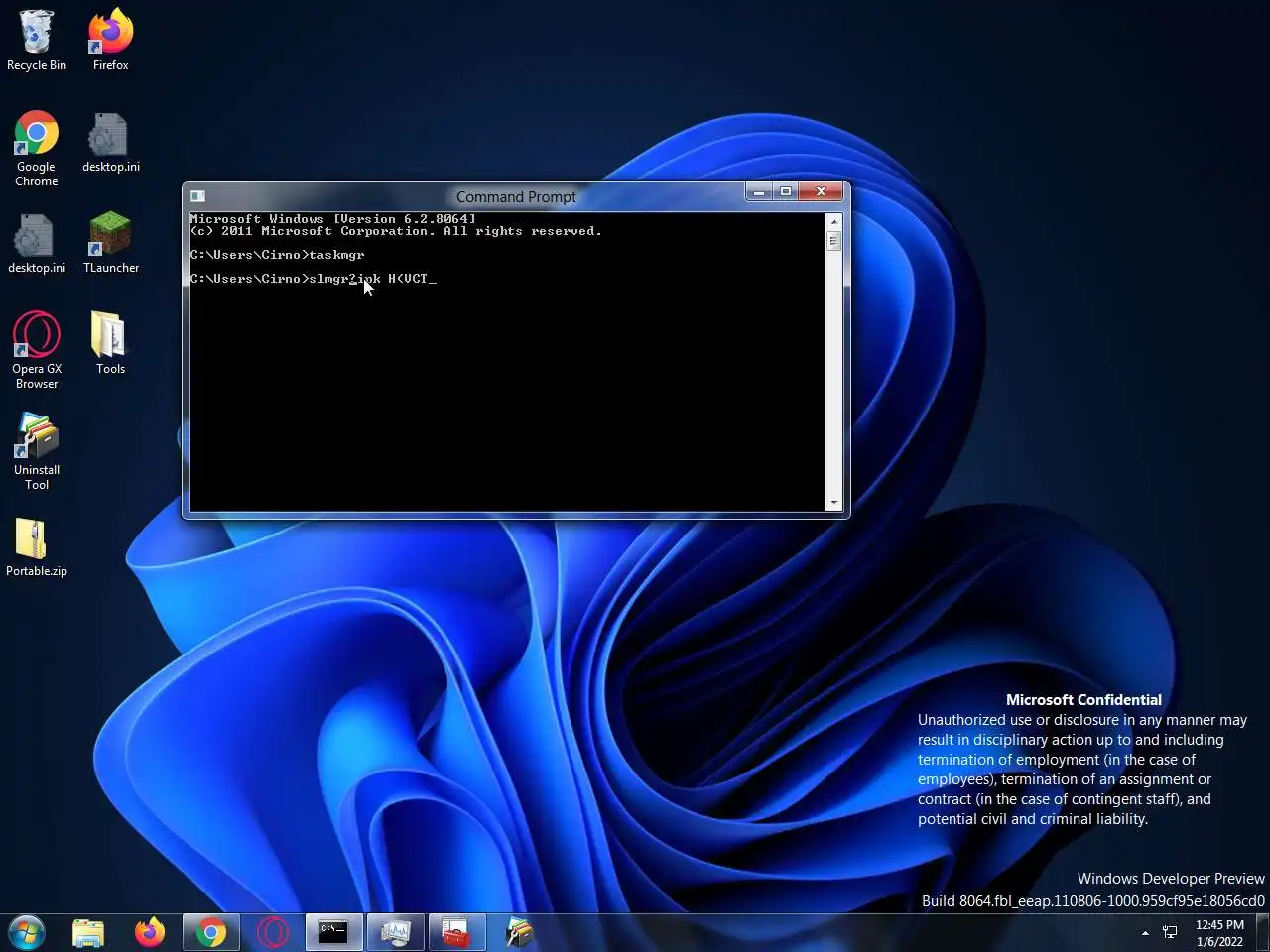The height and width of the screenshot is (952, 1270).
Task: Show hidden system tray icons
Action: click(x=1145, y=932)
